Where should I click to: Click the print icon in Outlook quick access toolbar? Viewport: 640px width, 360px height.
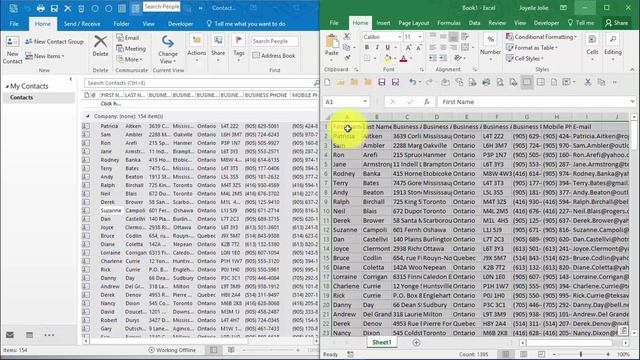[x=40, y=8]
